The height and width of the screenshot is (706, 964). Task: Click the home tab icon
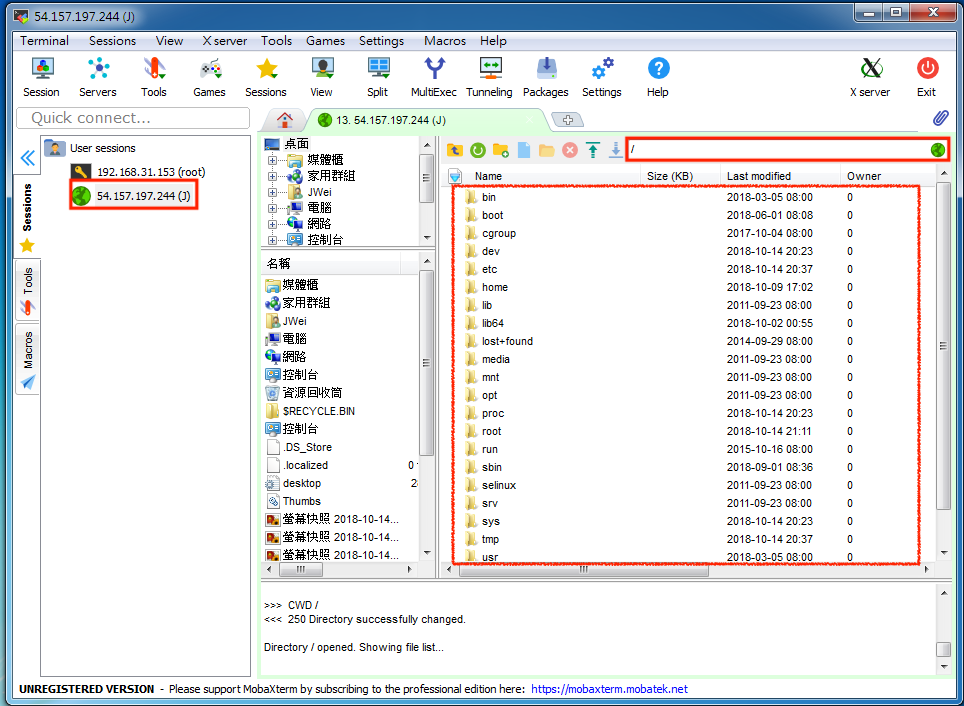point(285,119)
